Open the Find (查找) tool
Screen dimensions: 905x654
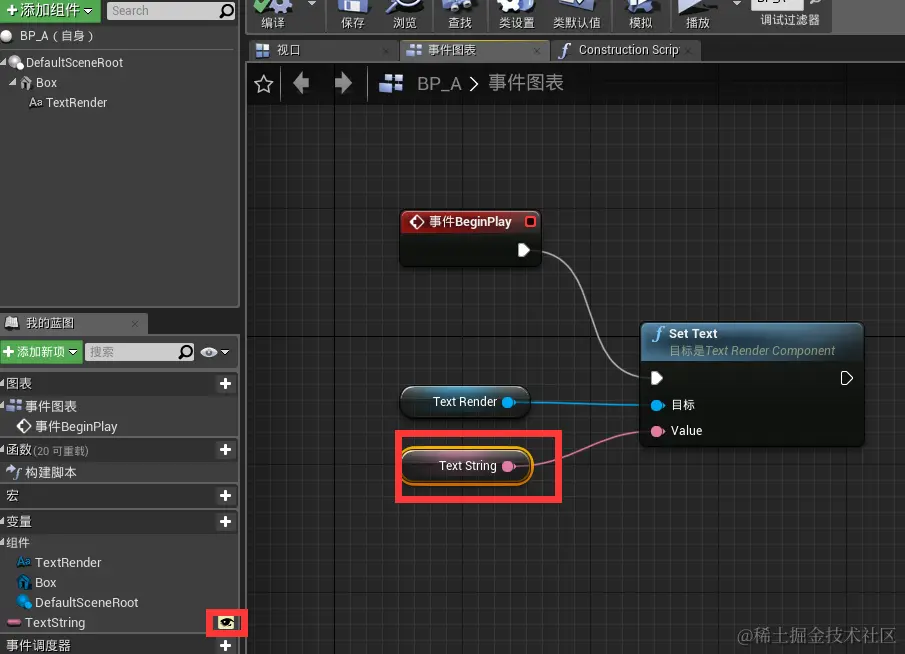tap(459, 14)
